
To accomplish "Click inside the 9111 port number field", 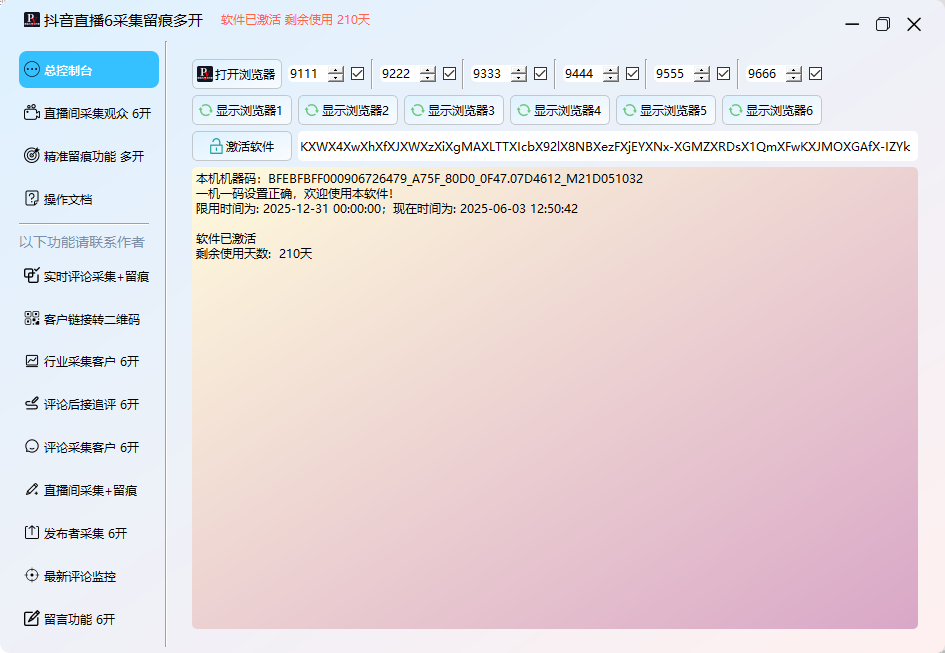I will coord(308,74).
